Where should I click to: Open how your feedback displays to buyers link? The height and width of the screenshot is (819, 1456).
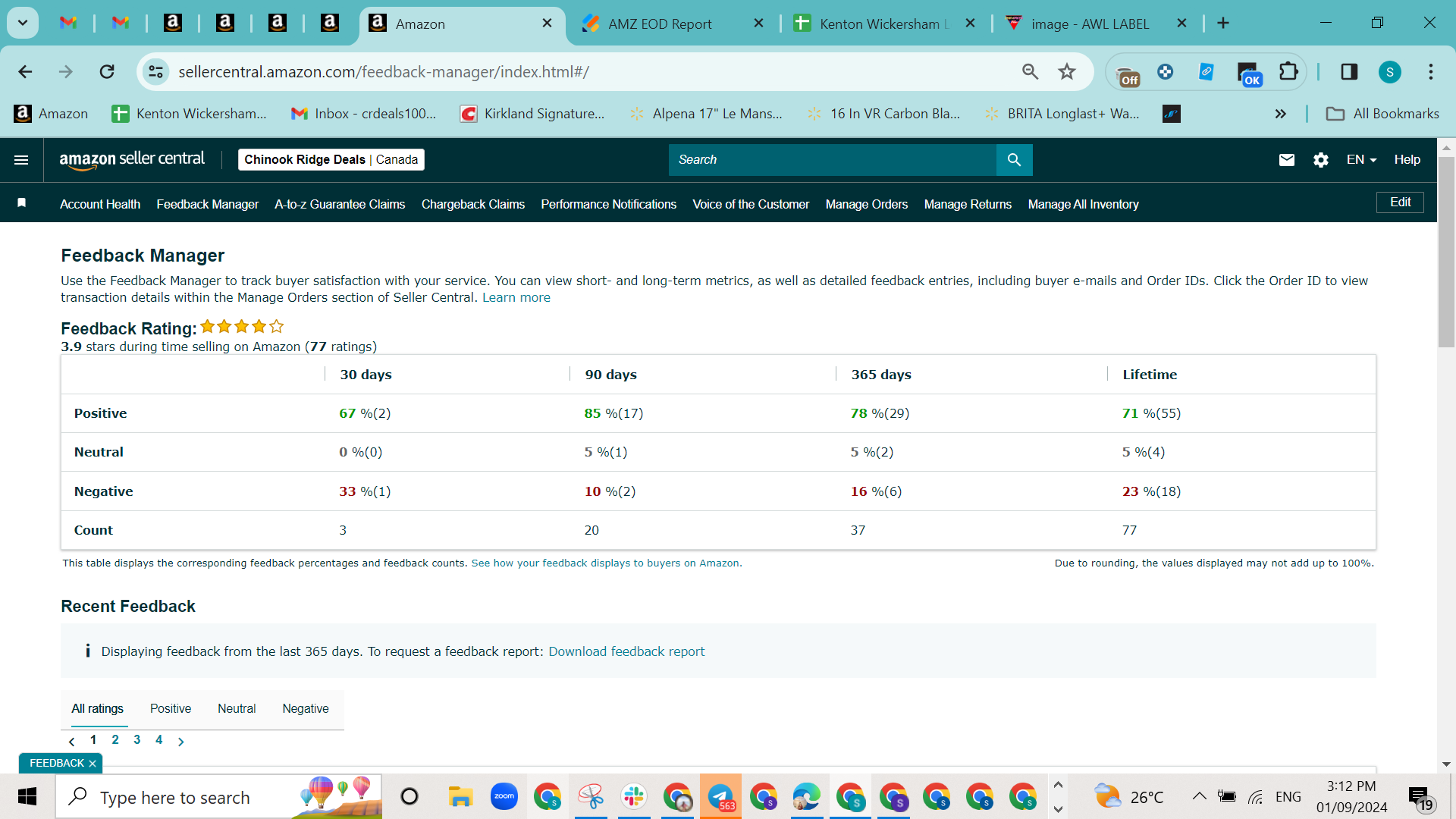coord(605,563)
